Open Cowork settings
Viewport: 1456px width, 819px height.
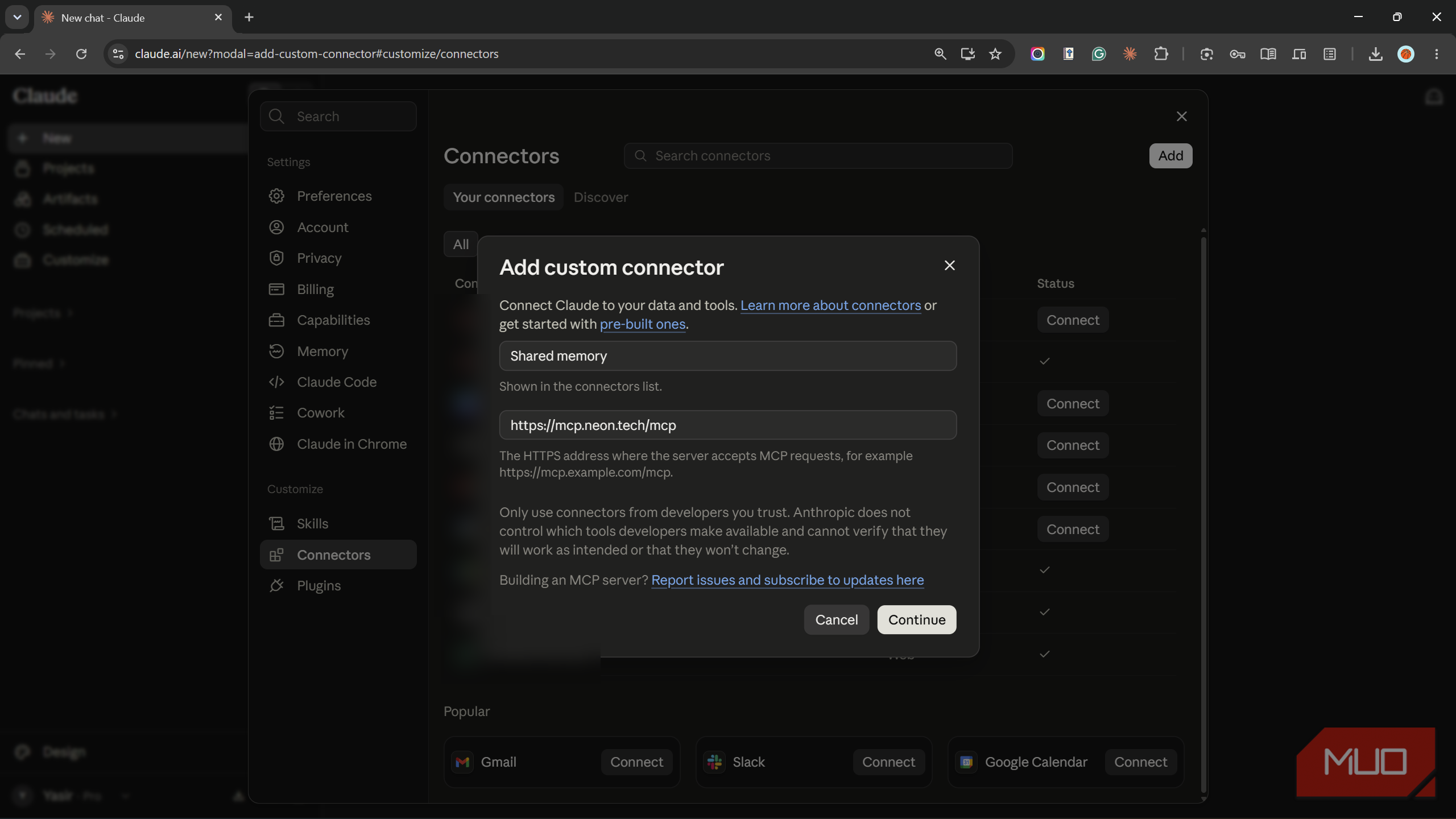point(338,413)
